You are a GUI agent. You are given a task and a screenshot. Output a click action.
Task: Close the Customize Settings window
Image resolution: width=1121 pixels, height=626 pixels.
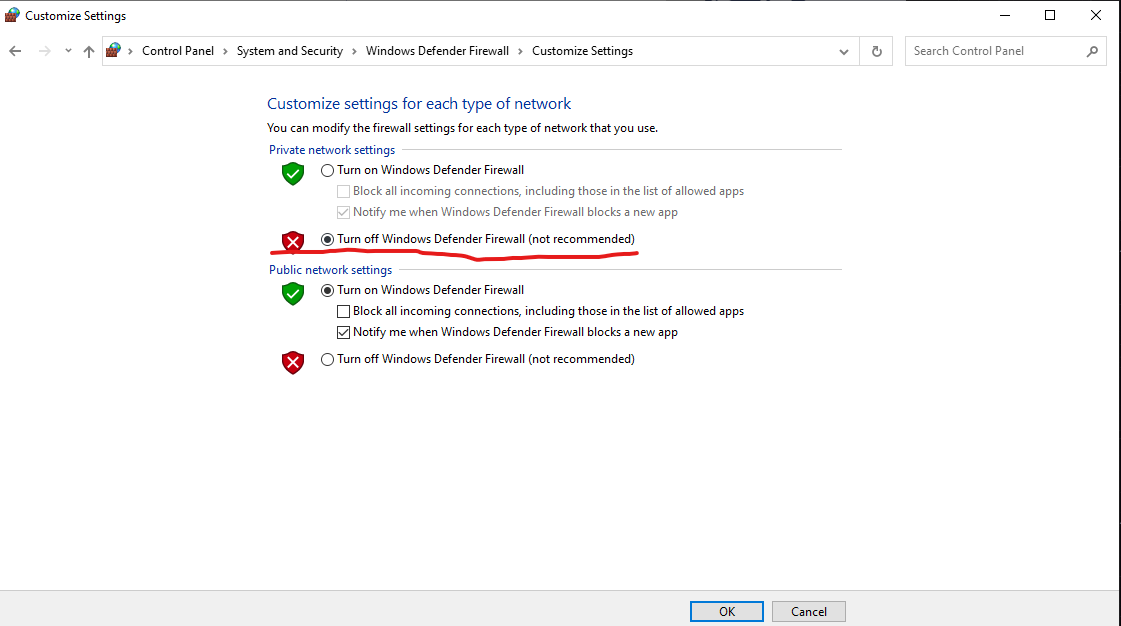click(x=1095, y=15)
